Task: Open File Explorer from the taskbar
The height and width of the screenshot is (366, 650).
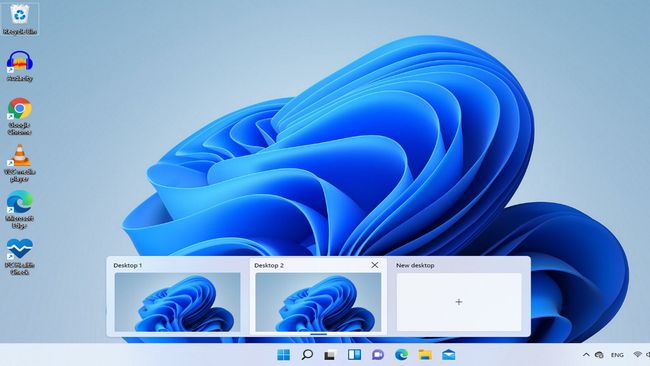Action: 425,355
